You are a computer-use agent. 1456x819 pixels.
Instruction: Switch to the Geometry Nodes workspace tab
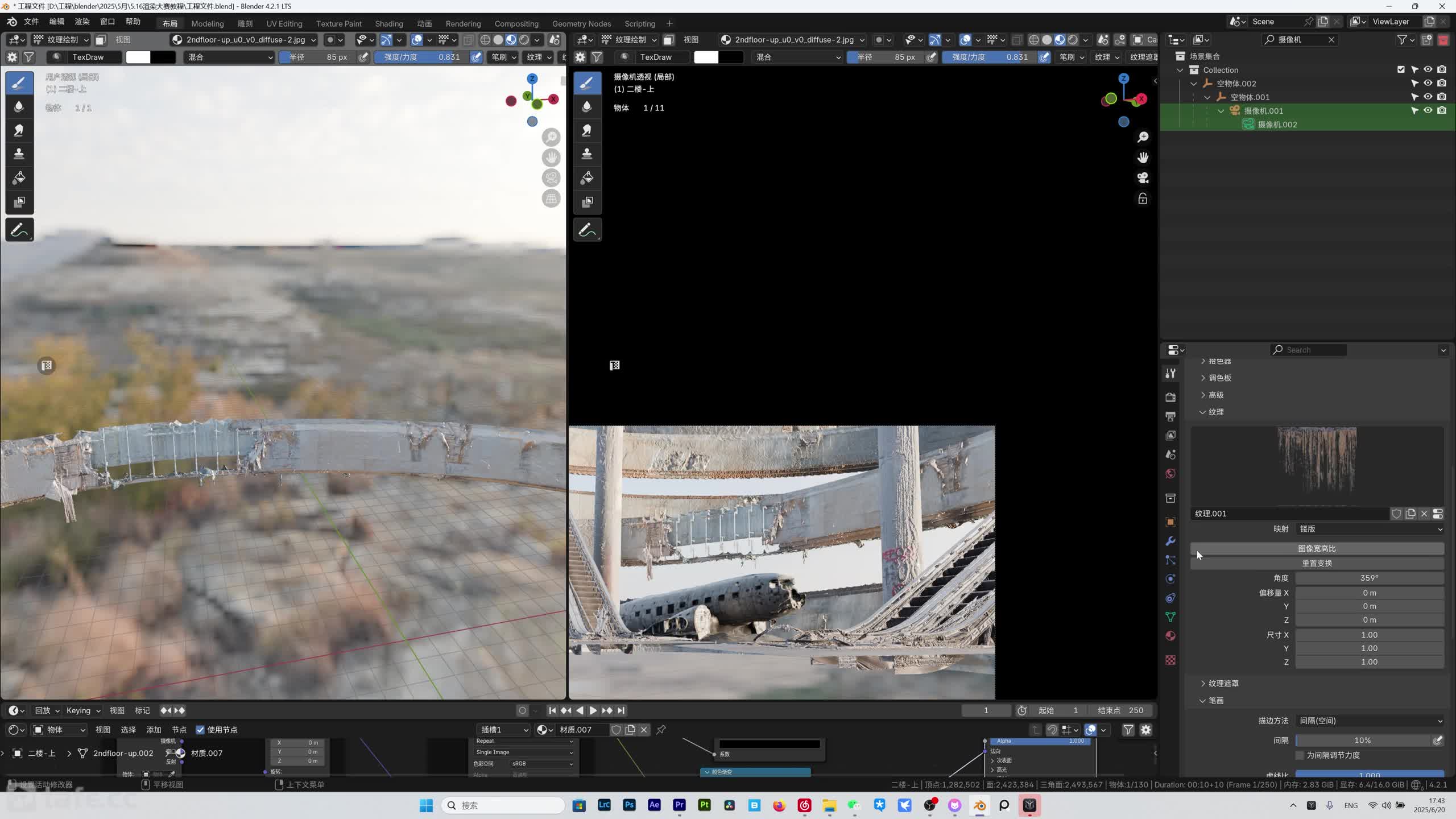(581, 23)
